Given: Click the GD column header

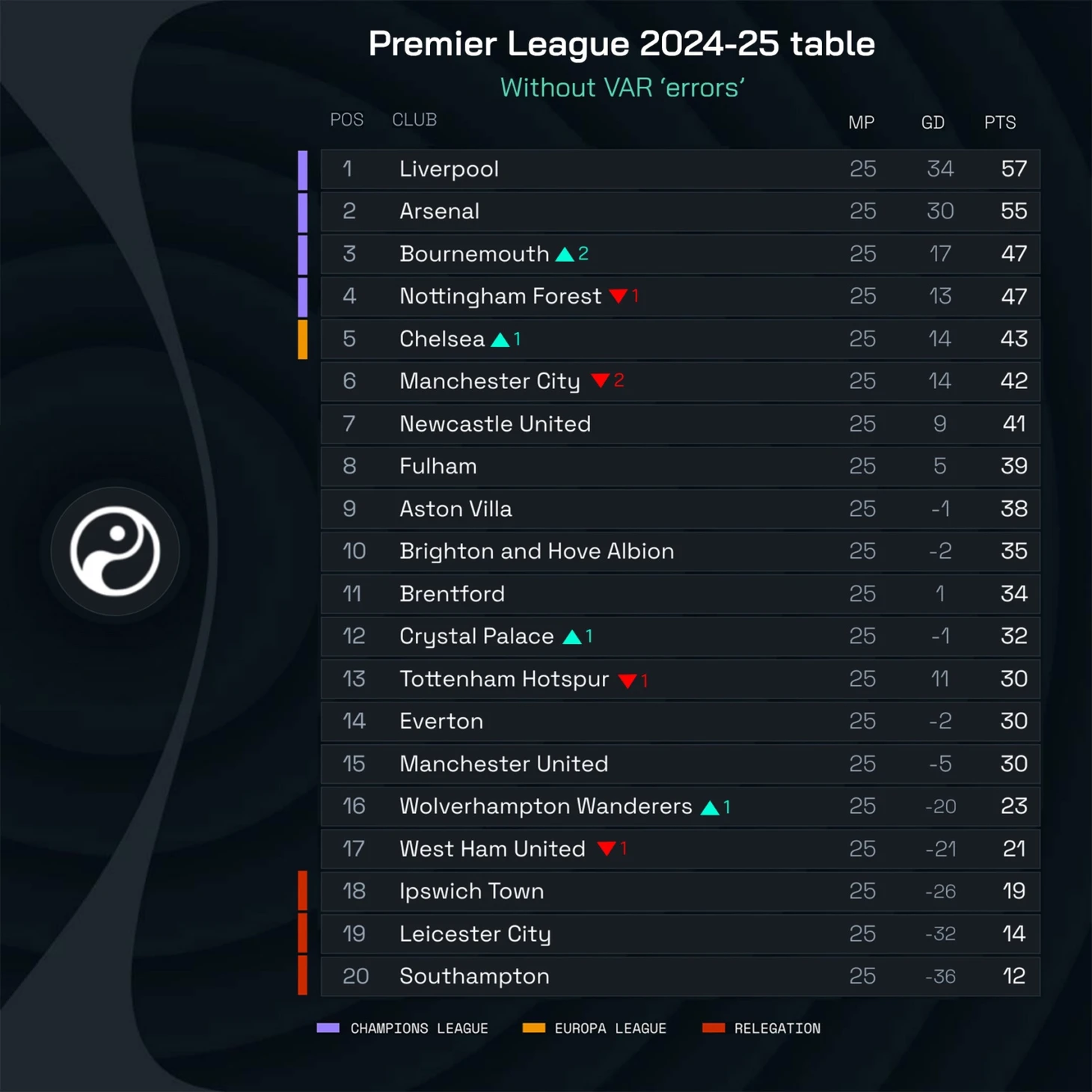Looking at the screenshot, I should click(933, 123).
